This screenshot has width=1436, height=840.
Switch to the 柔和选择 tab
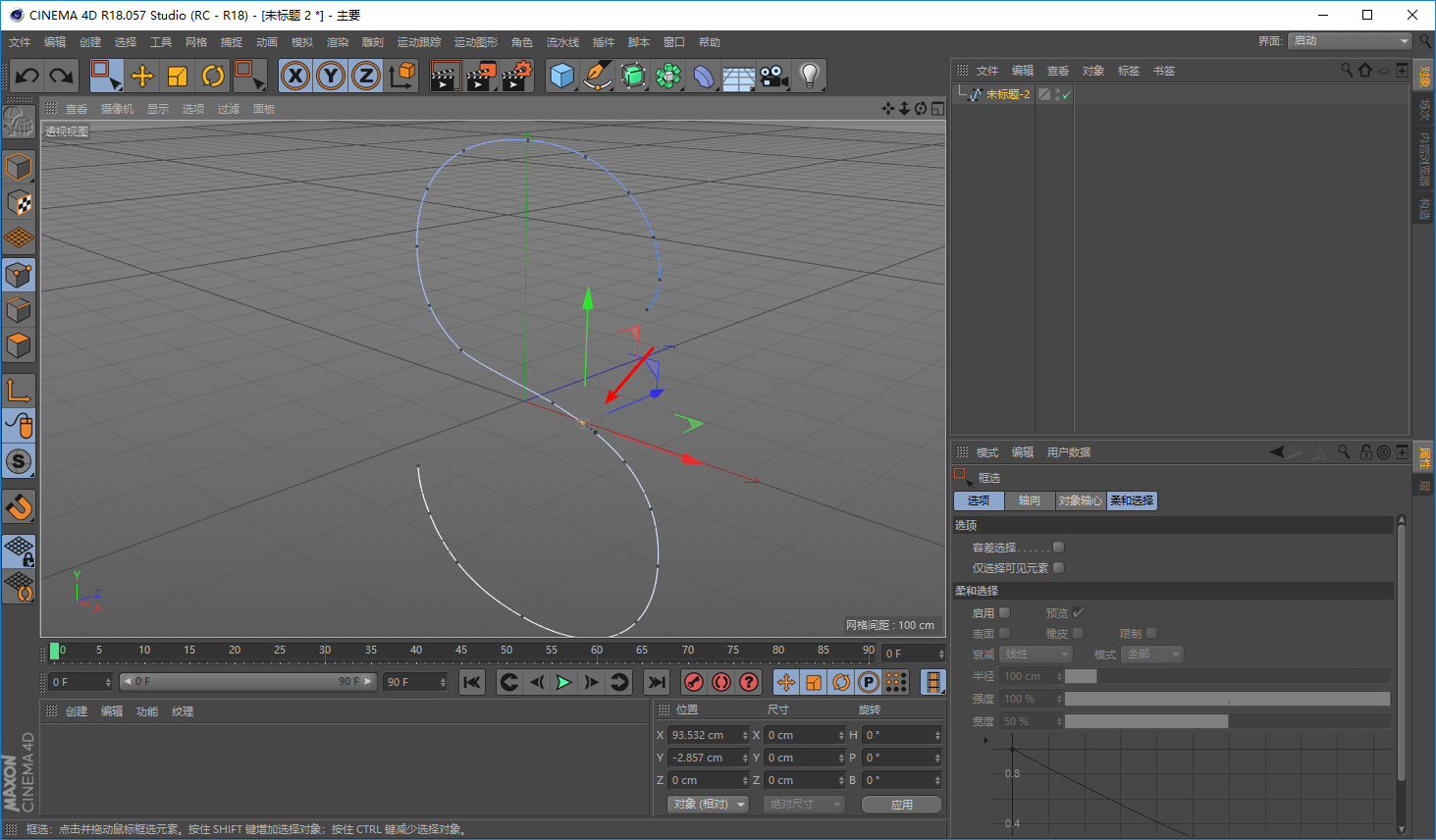coord(1132,500)
